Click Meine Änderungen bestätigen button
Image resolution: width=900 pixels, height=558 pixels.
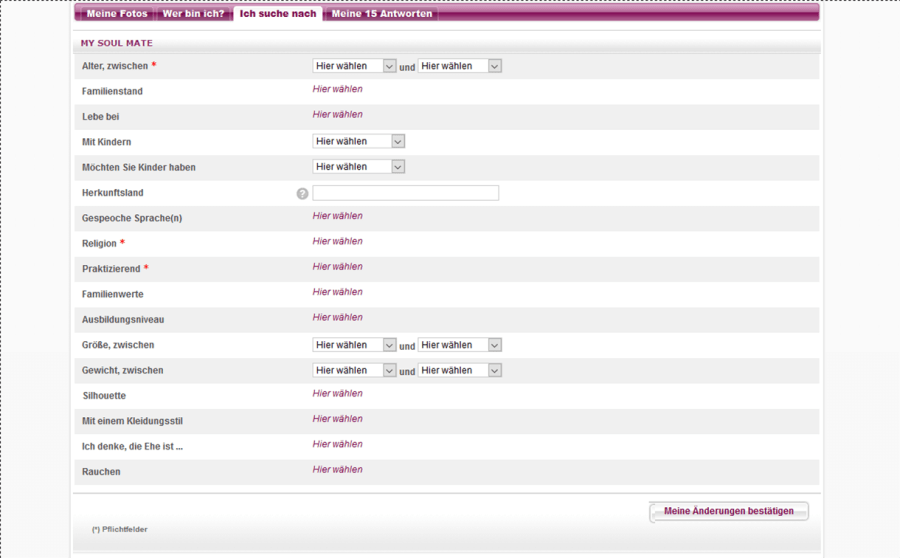click(x=729, y=511)
